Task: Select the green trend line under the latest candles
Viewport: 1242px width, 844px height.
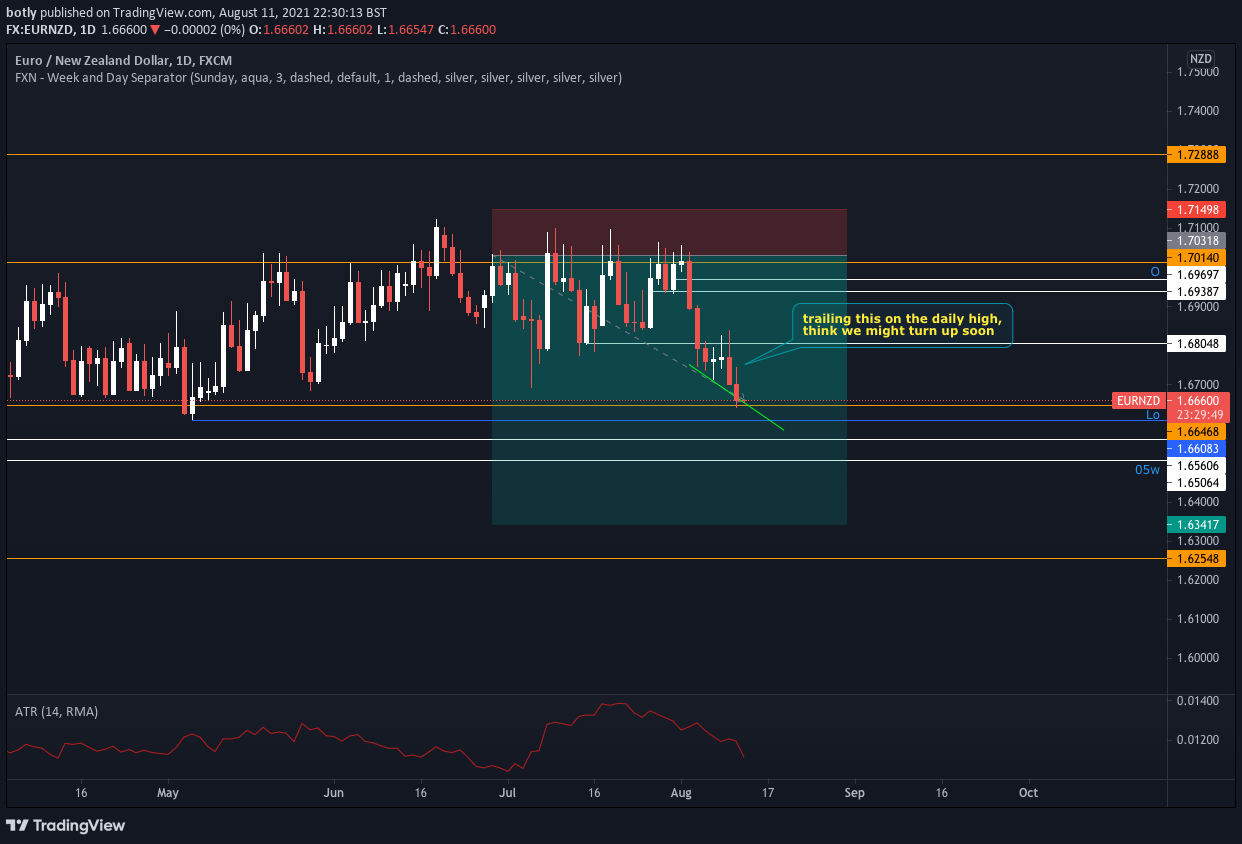Action: (737, 397)
